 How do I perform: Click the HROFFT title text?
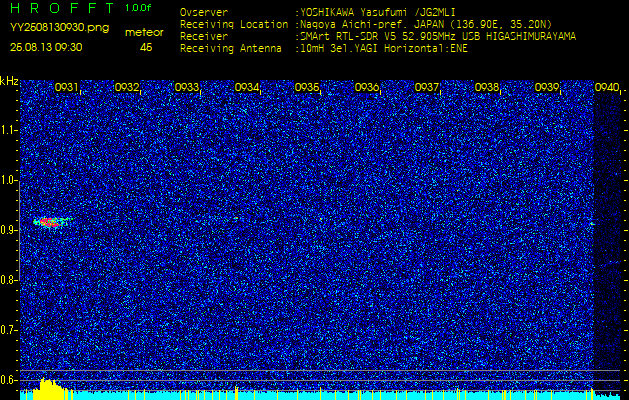[x=64, y=8]
